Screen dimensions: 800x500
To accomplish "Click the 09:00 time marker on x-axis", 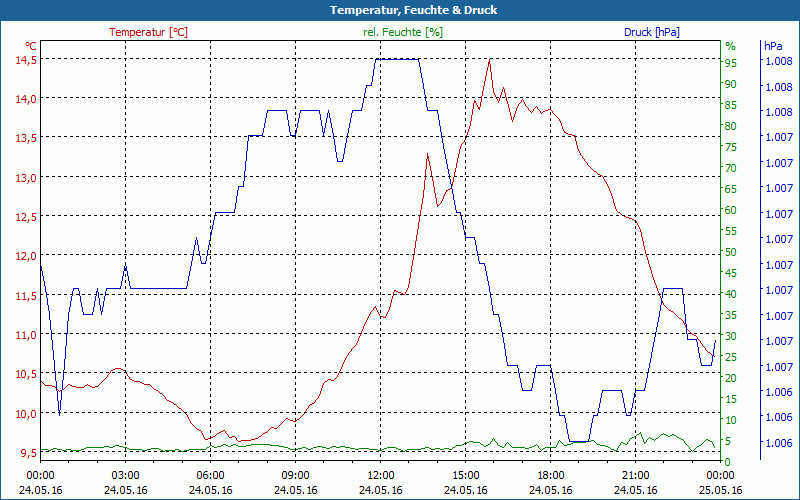I will click(295, 475).
